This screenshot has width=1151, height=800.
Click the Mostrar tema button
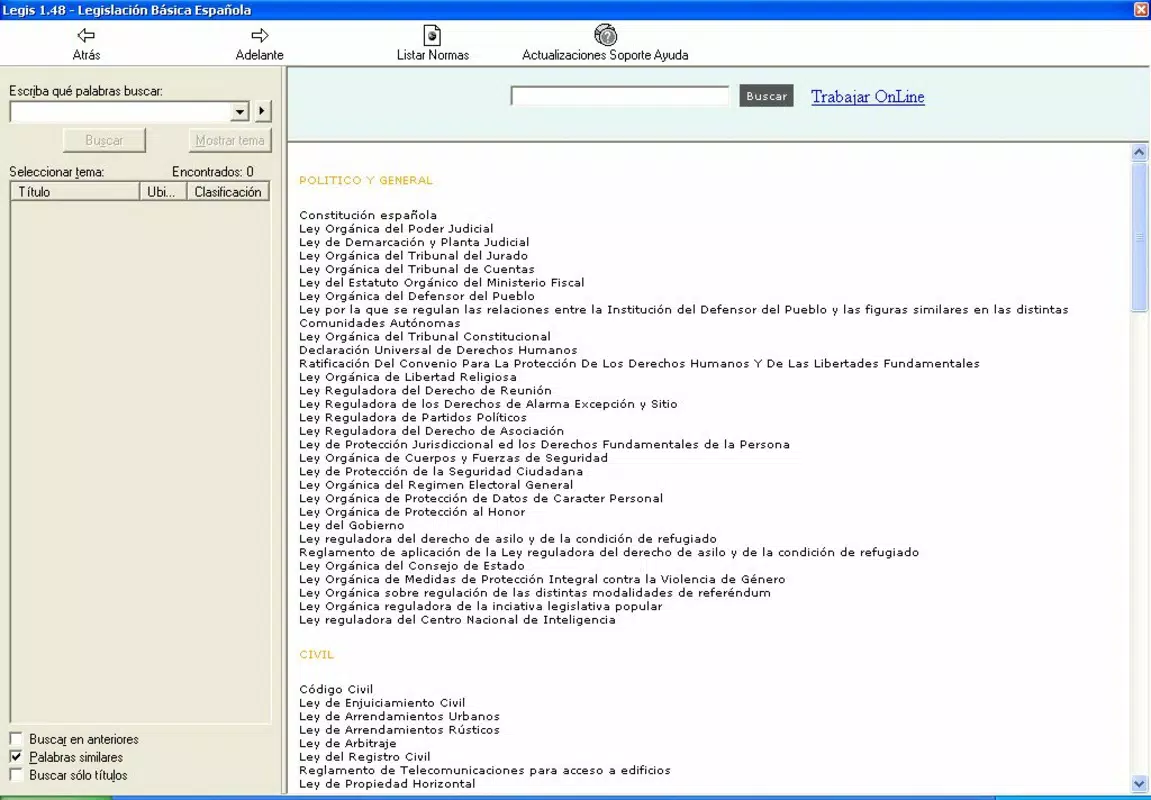pos(230,140)
